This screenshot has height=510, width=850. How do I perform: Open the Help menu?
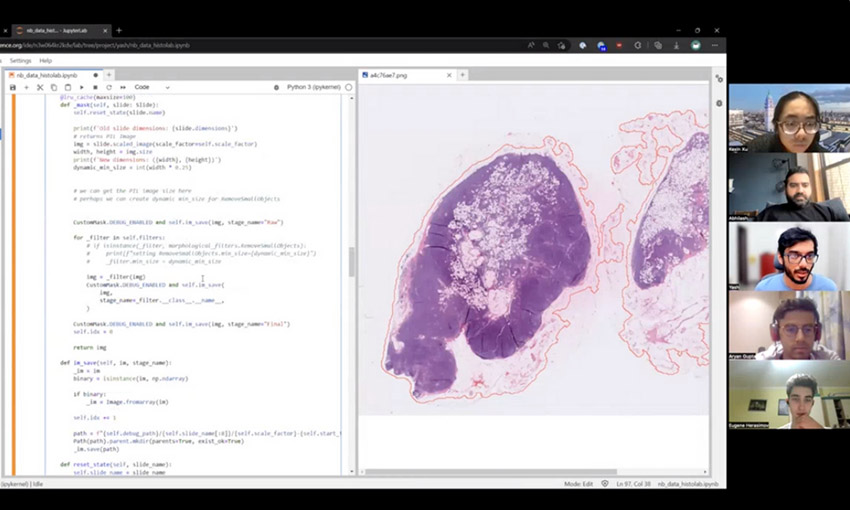tap(46, 61)
